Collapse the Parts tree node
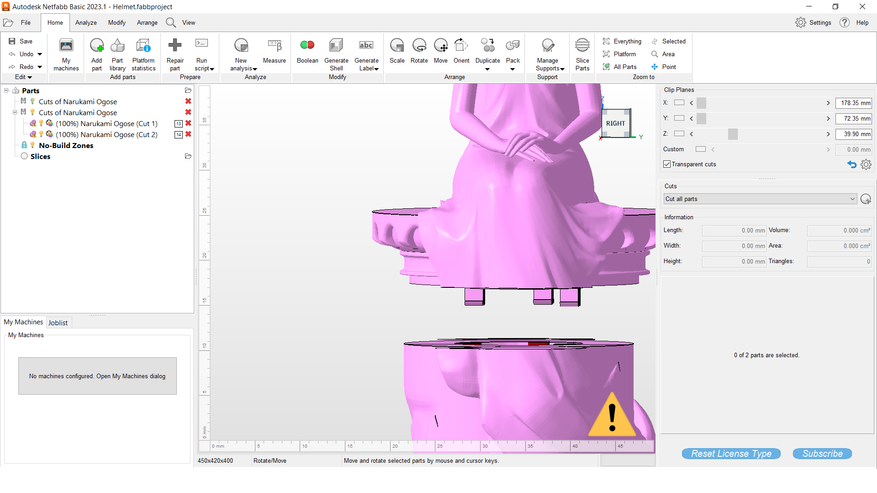This screenshot has width=877, height=493. (6, 91)
